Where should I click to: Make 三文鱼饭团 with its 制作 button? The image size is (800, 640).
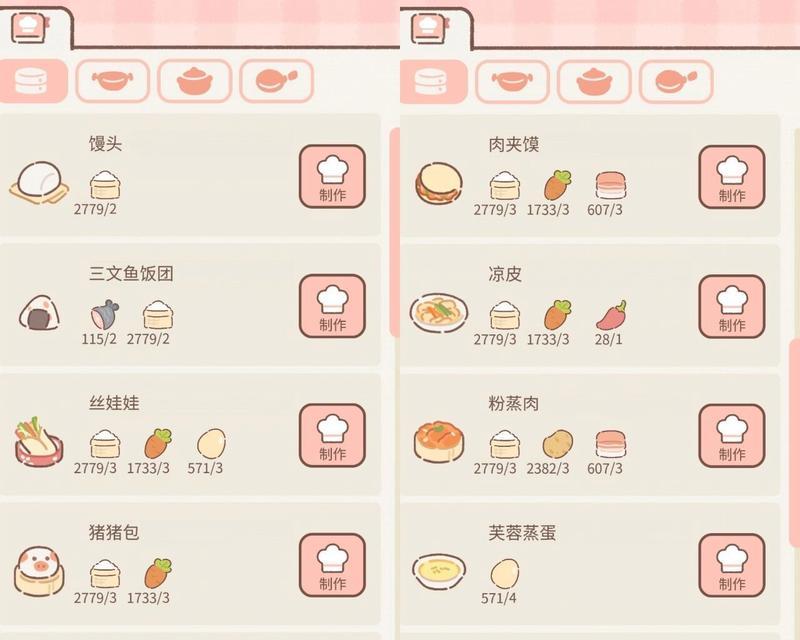point(332,306)
